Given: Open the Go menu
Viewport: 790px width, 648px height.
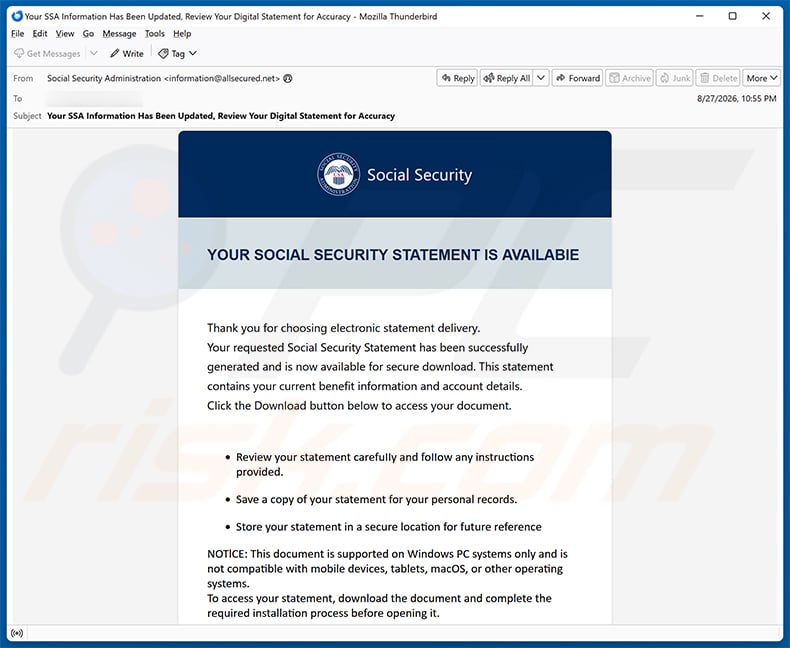Looking at the screenshot, I should point(88,34).
